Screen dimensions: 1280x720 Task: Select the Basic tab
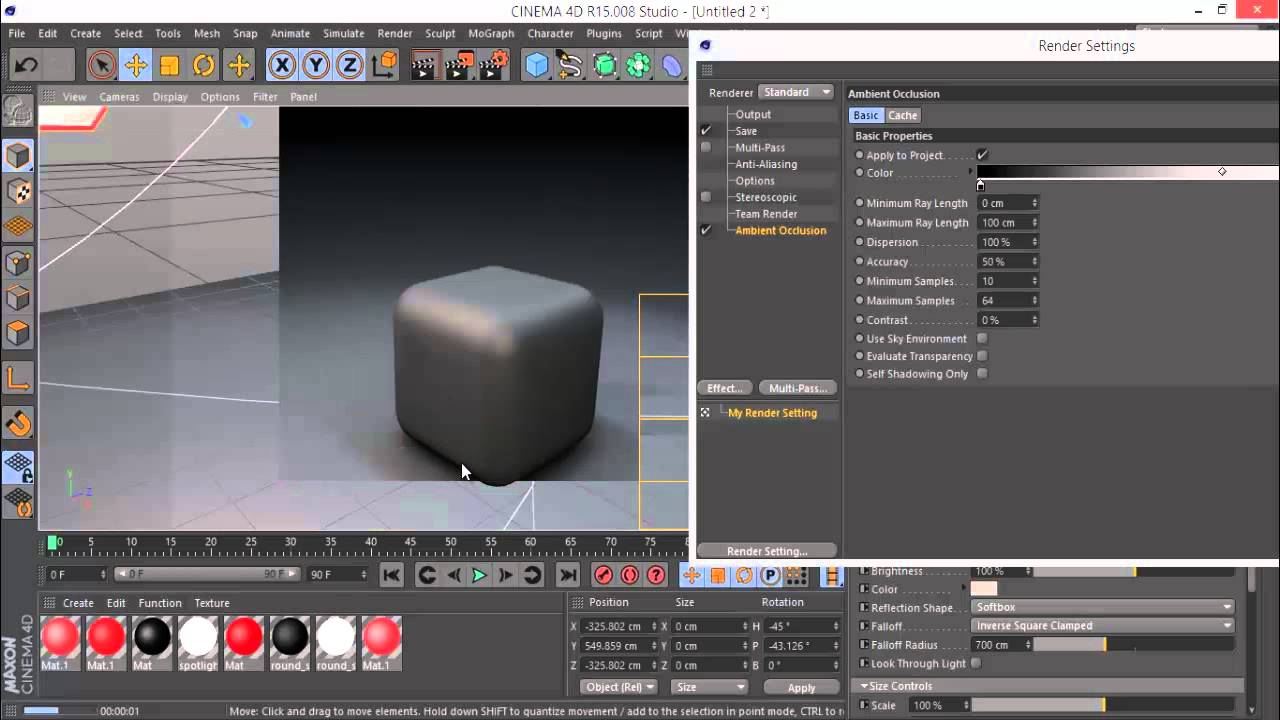click(866, 115)
